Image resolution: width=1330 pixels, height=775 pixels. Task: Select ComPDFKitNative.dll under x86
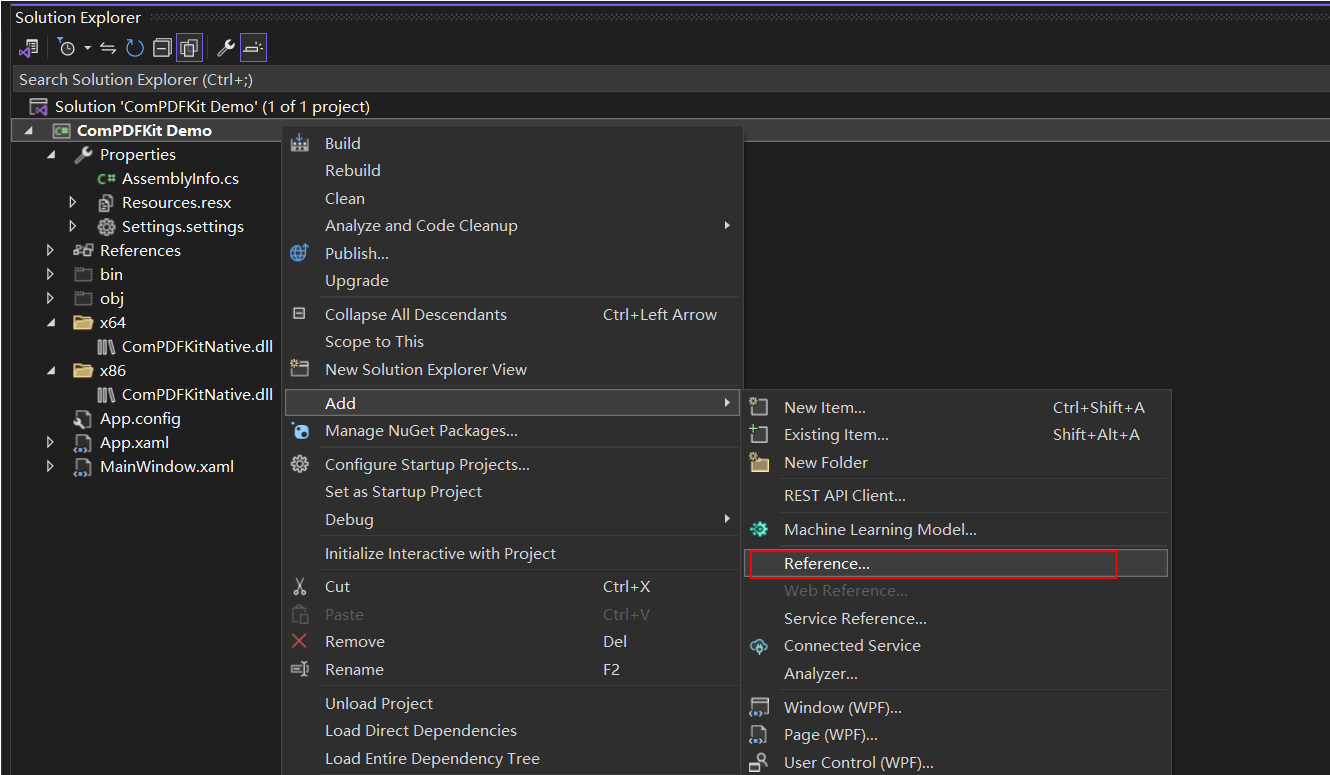point(197,394)
